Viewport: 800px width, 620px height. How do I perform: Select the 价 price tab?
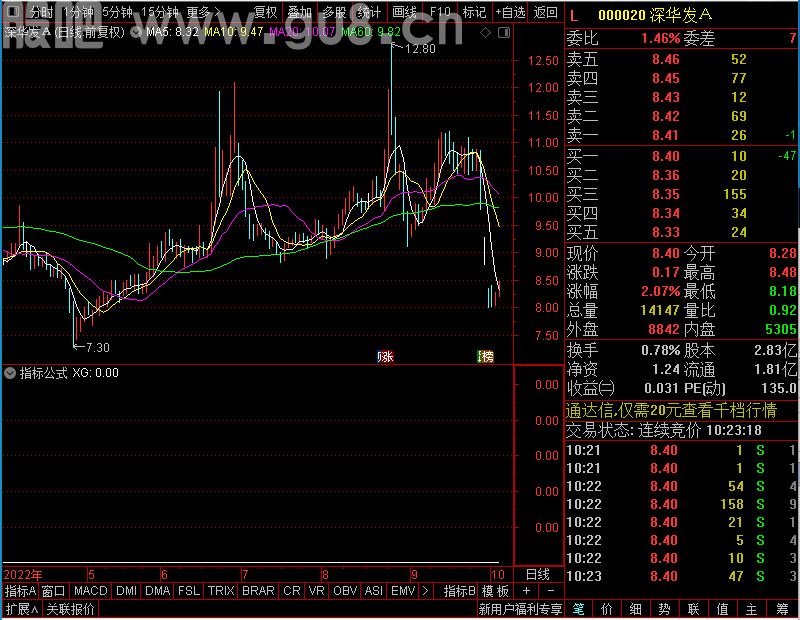607,609
